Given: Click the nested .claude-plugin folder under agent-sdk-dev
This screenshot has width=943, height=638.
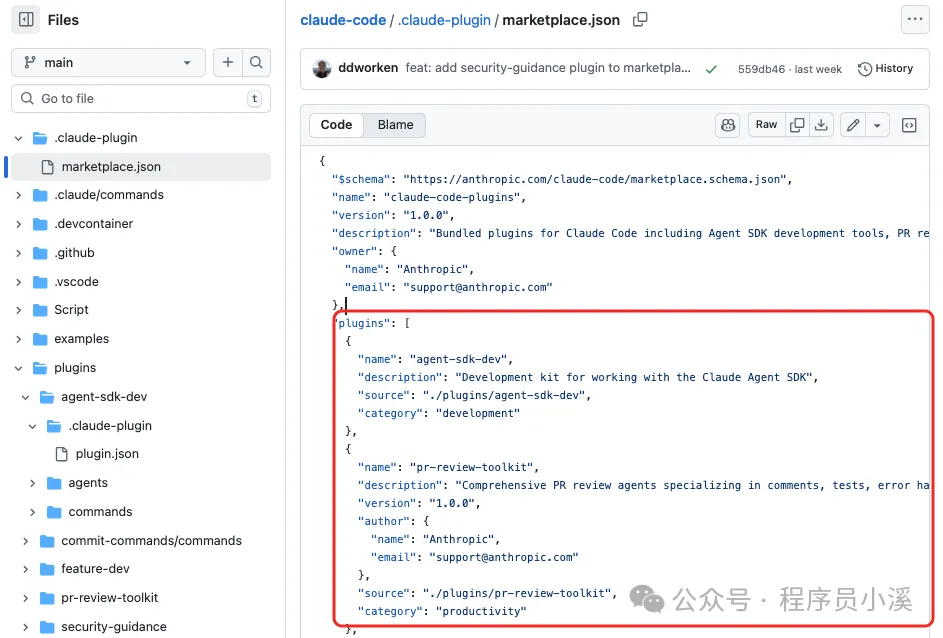Looking at the screenshot, I should (x=110, y=426).
